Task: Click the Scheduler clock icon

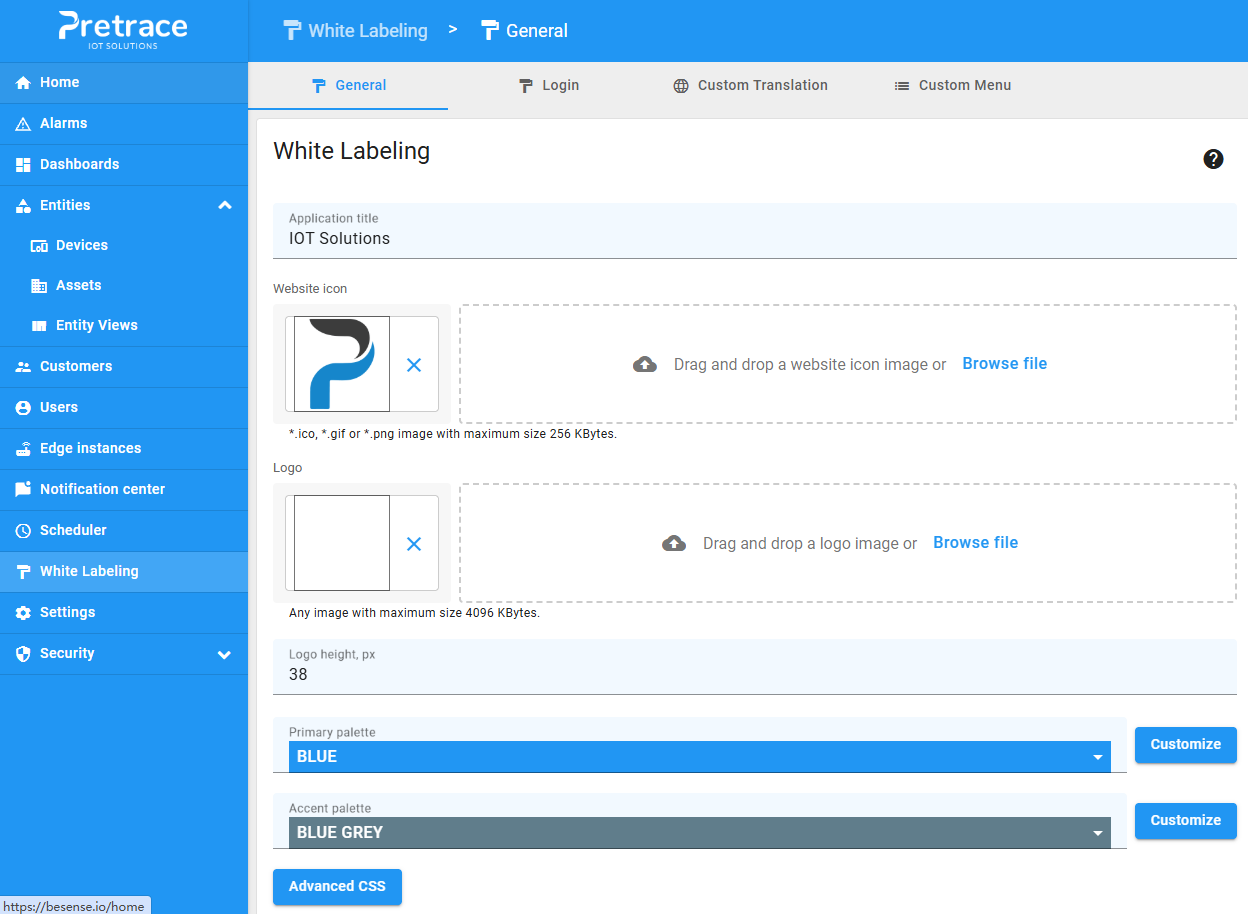Action: 23,531
